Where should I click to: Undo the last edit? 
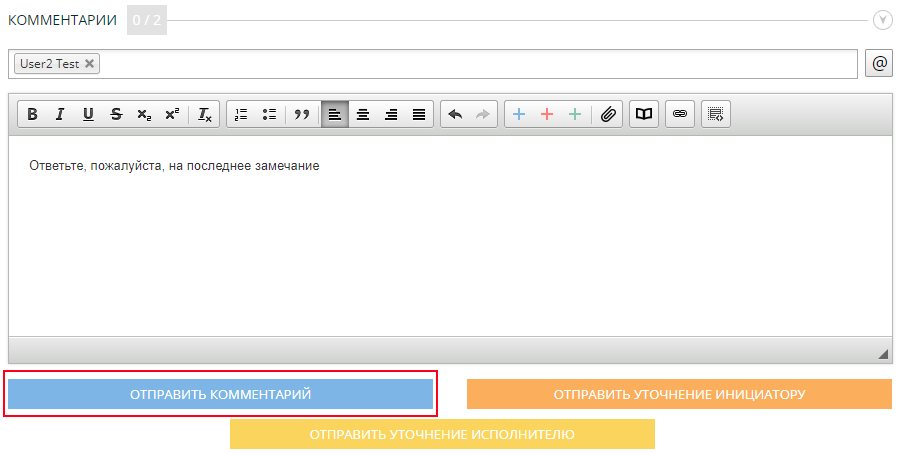pos(455,115)
